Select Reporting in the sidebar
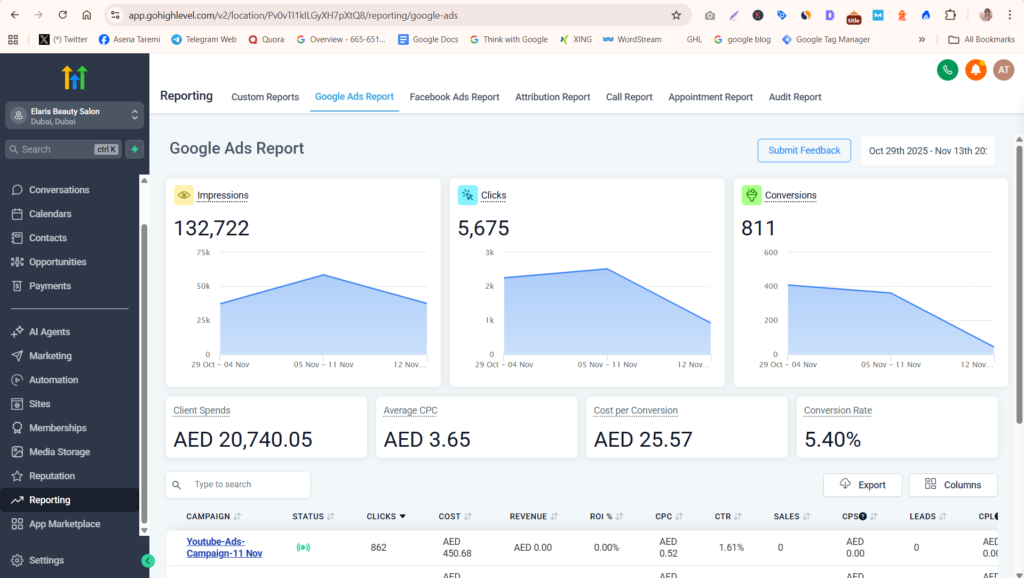This screenshot has width=1024, height=578. pos(69,500)
